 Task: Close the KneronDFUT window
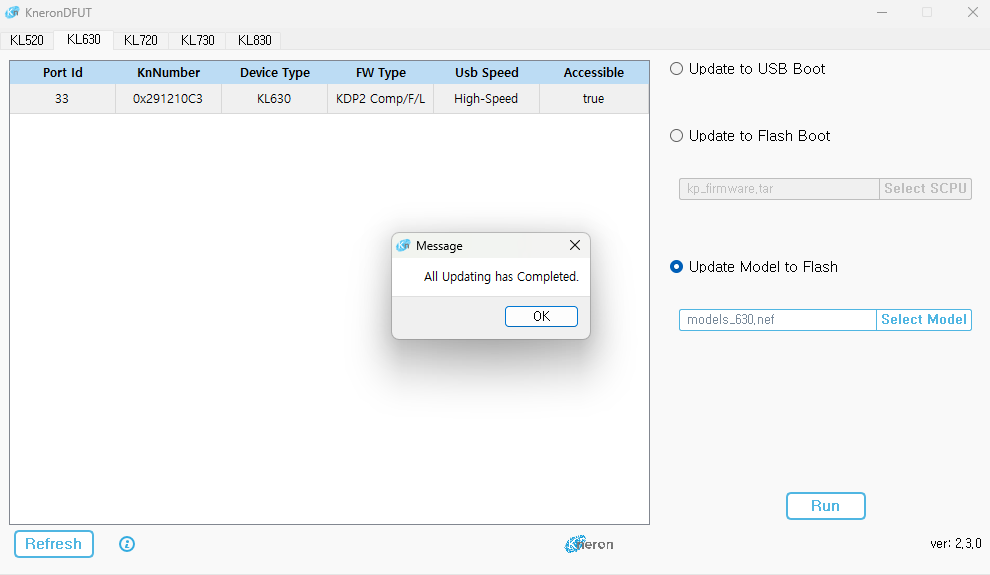pos(973,12)
